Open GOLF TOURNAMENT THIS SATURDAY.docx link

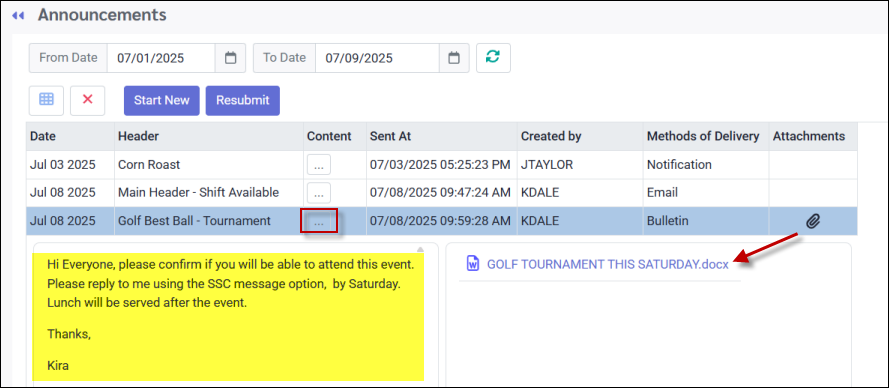point(607,264)
